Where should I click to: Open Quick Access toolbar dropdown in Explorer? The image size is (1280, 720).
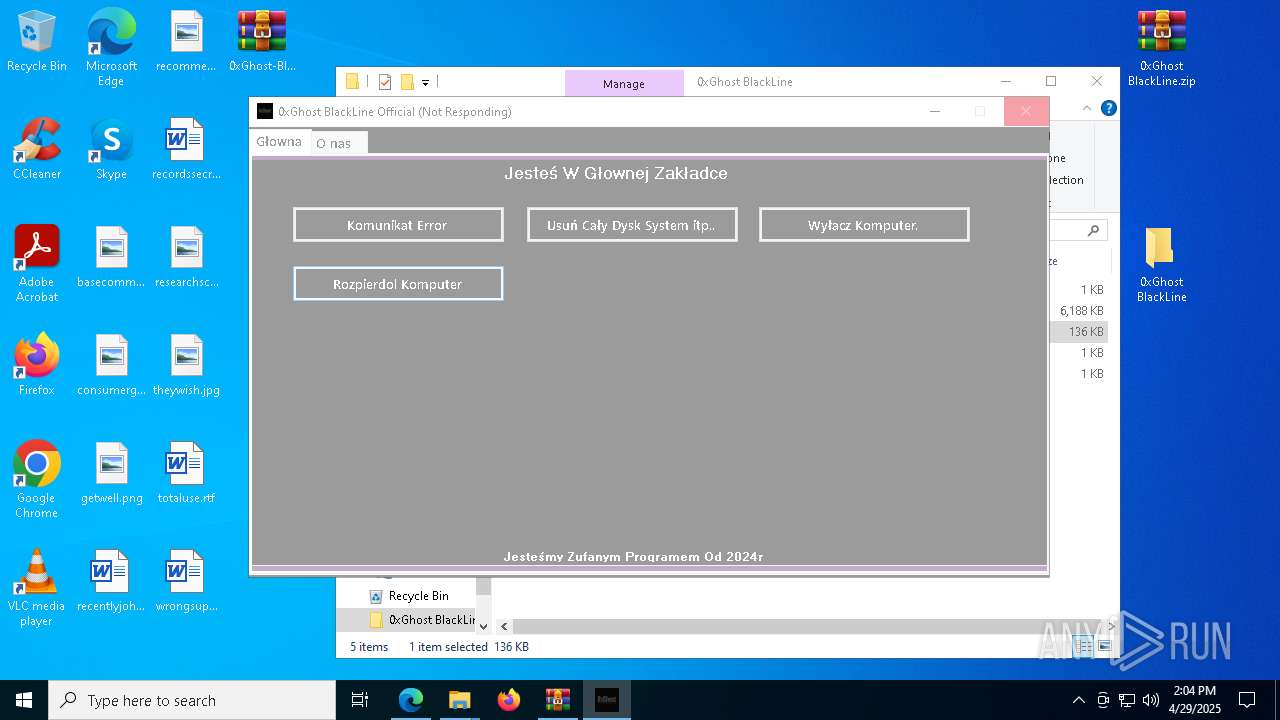click(x=425, y=82)
